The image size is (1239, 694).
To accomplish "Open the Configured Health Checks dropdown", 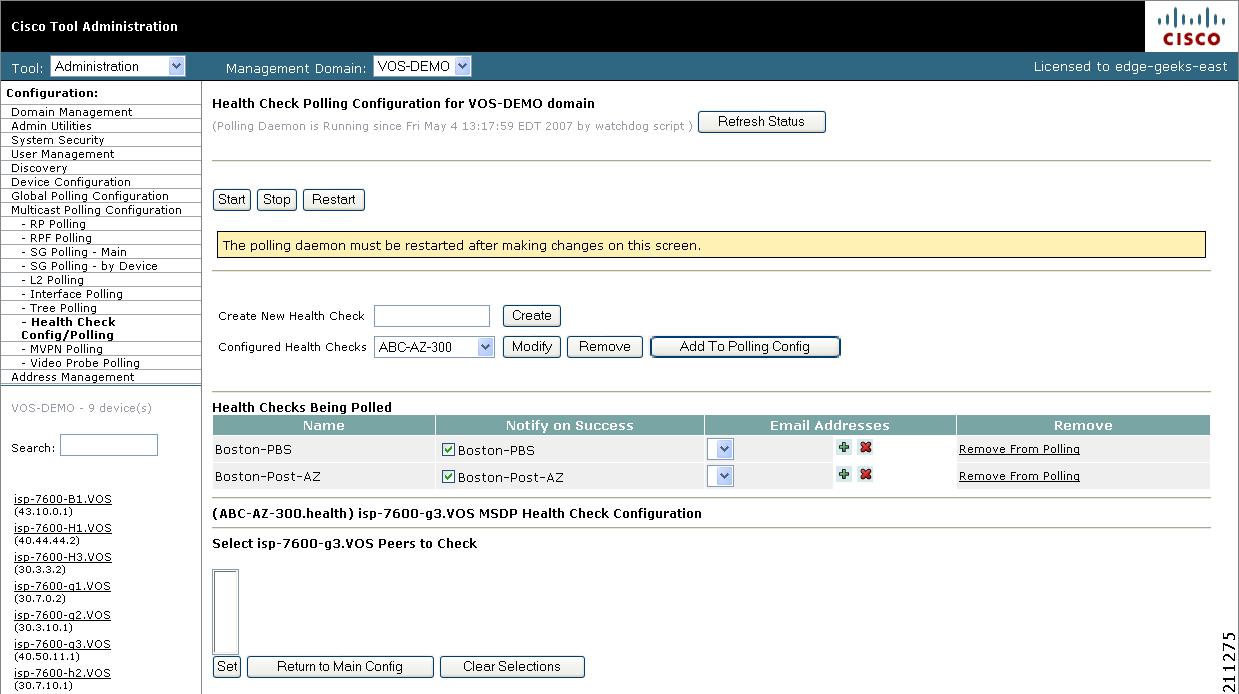I will tap(434, 346).
